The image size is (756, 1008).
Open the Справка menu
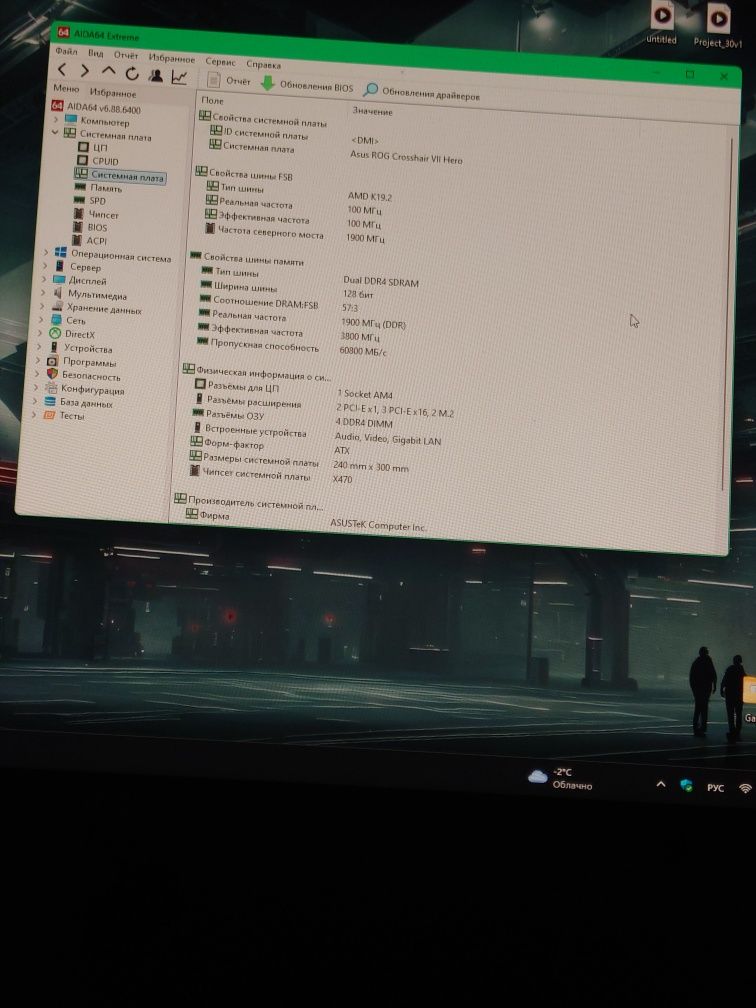pos(263,65)
